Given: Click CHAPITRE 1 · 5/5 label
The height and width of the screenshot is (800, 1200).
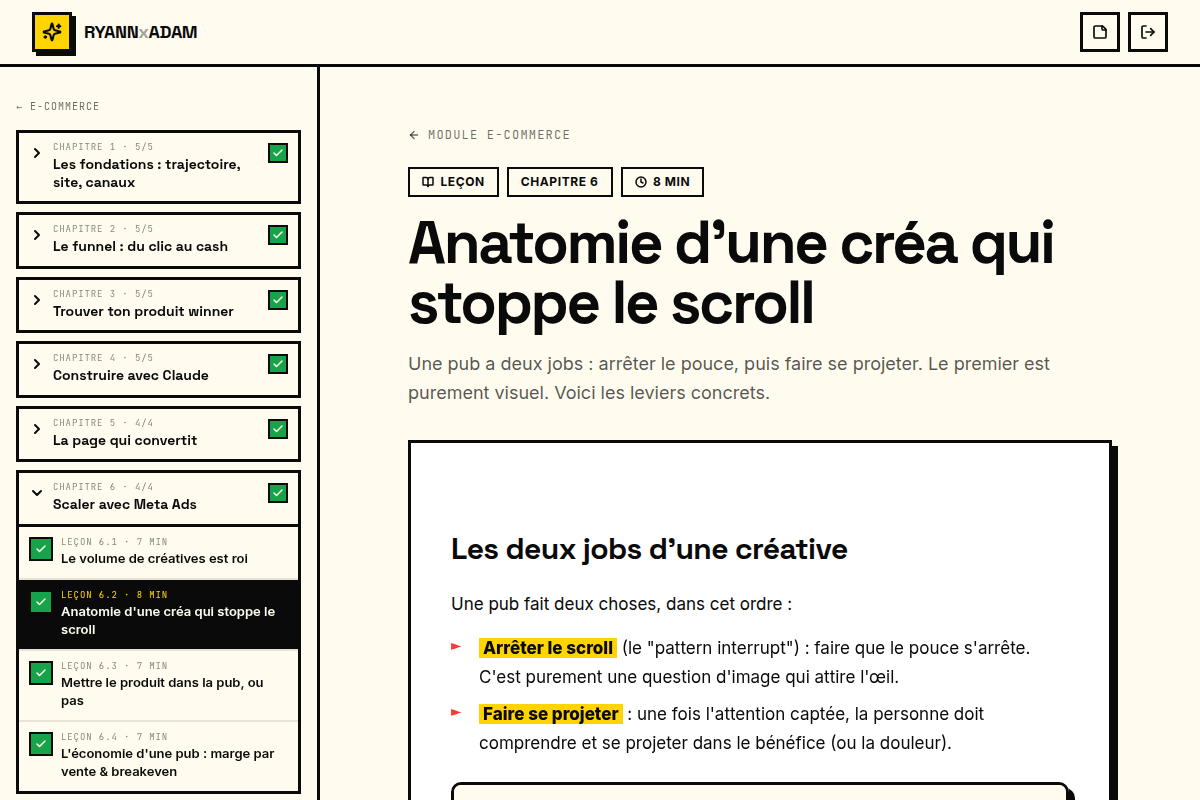Looking at the screenshot, I should (103, 147).
